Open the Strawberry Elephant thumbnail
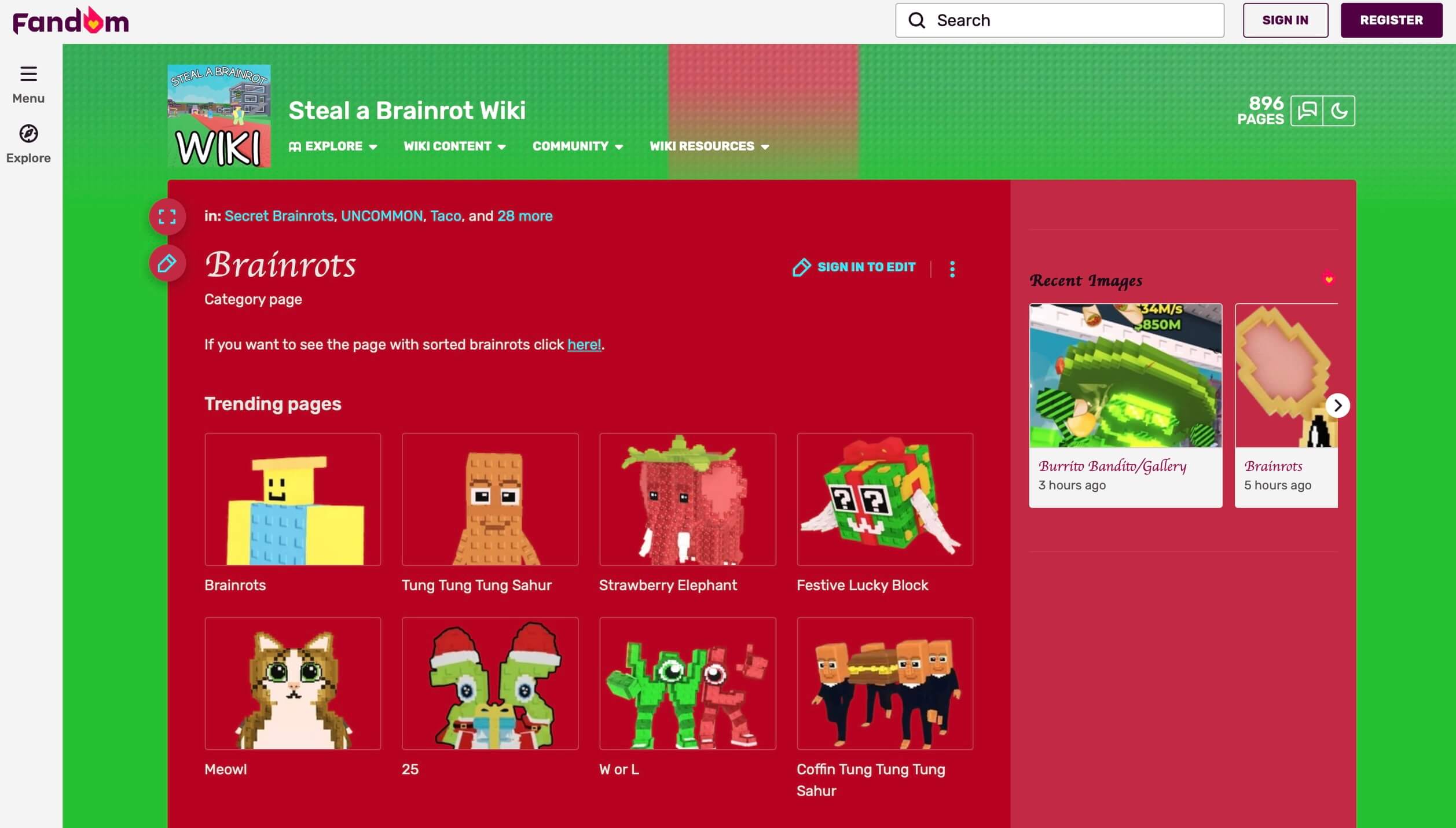The height and width of the screenshot is (828, 1456). point(687,499)
